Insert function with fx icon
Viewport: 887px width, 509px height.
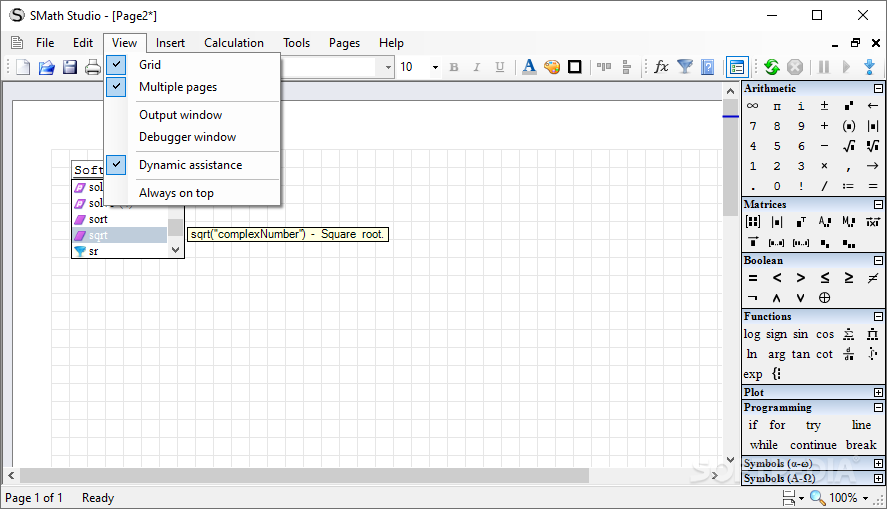[661, 67]
